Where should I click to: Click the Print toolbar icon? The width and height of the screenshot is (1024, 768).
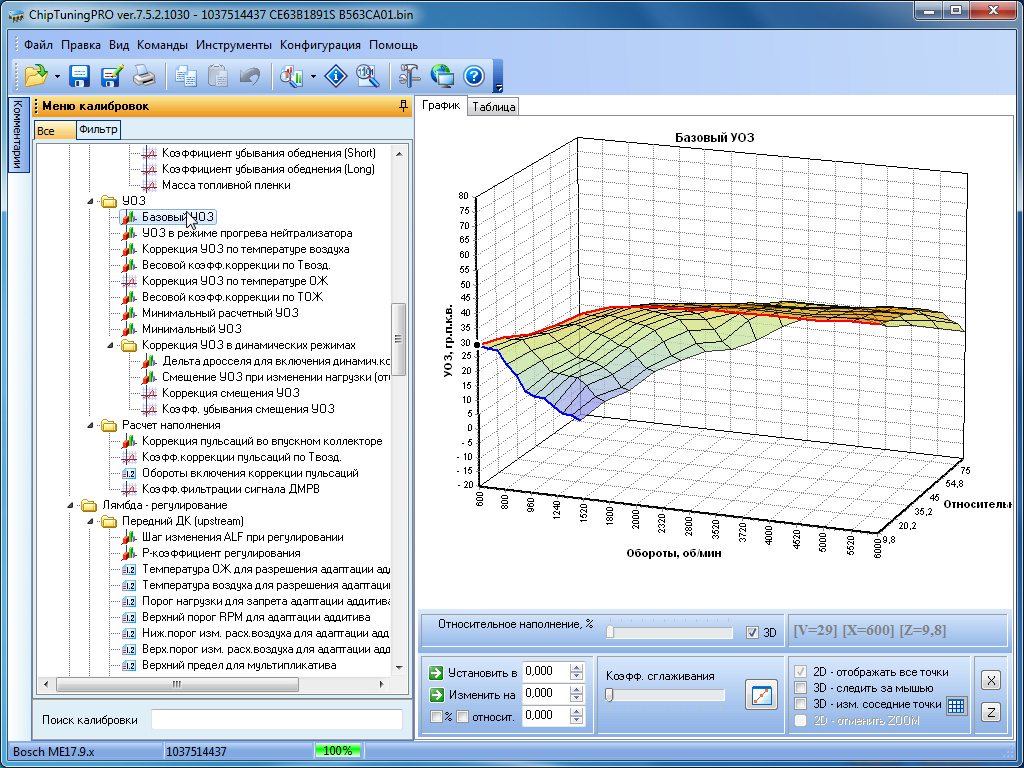point(143,76)
